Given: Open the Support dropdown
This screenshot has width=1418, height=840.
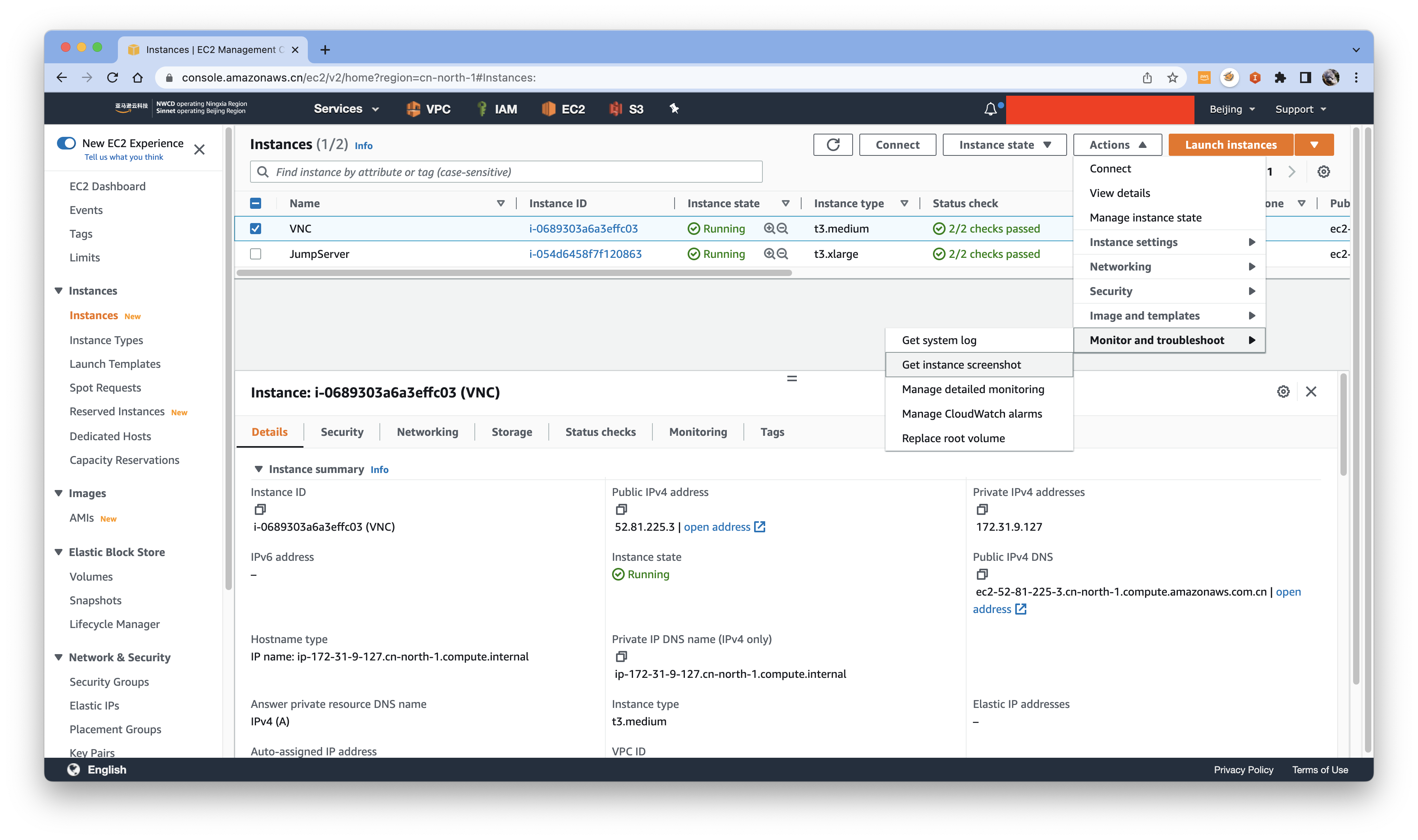Looking at the screenshot, I should point(1300,109).
